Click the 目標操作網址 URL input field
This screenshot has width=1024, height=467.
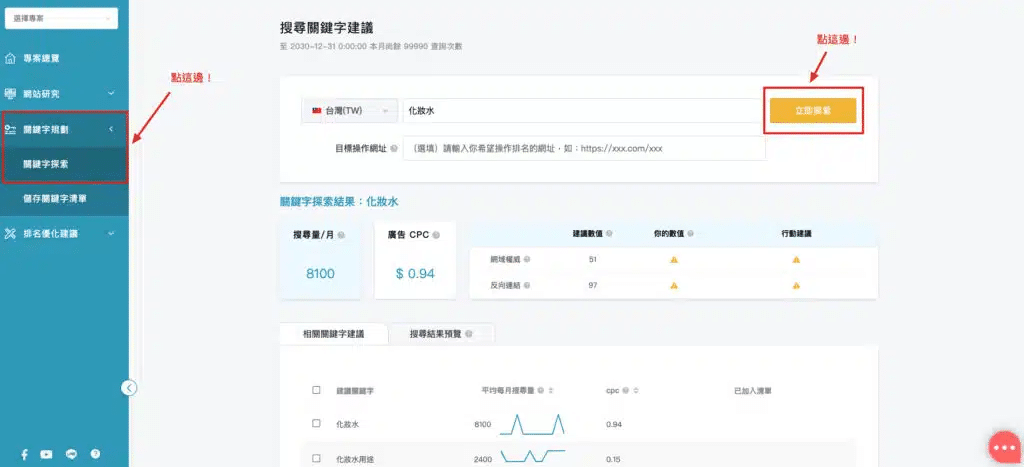tap(584, 148)
